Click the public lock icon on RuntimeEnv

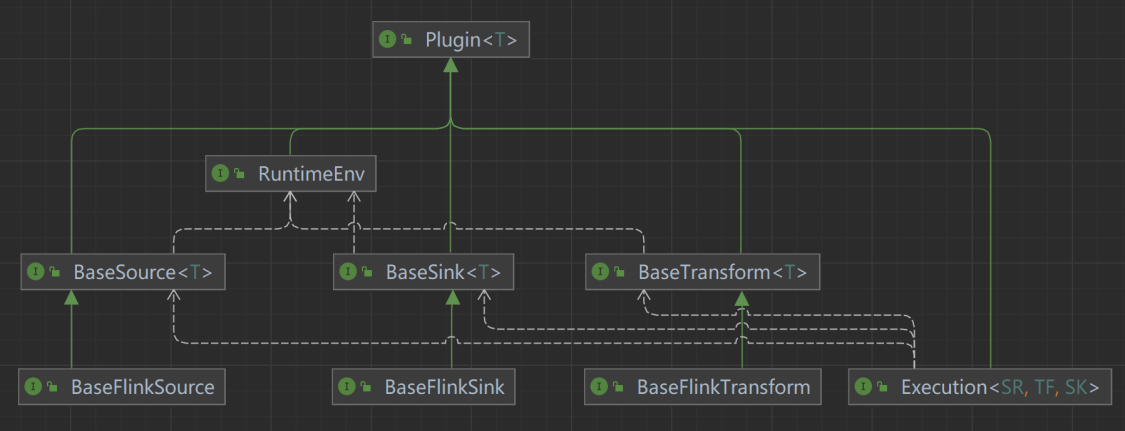click(239, 174)
